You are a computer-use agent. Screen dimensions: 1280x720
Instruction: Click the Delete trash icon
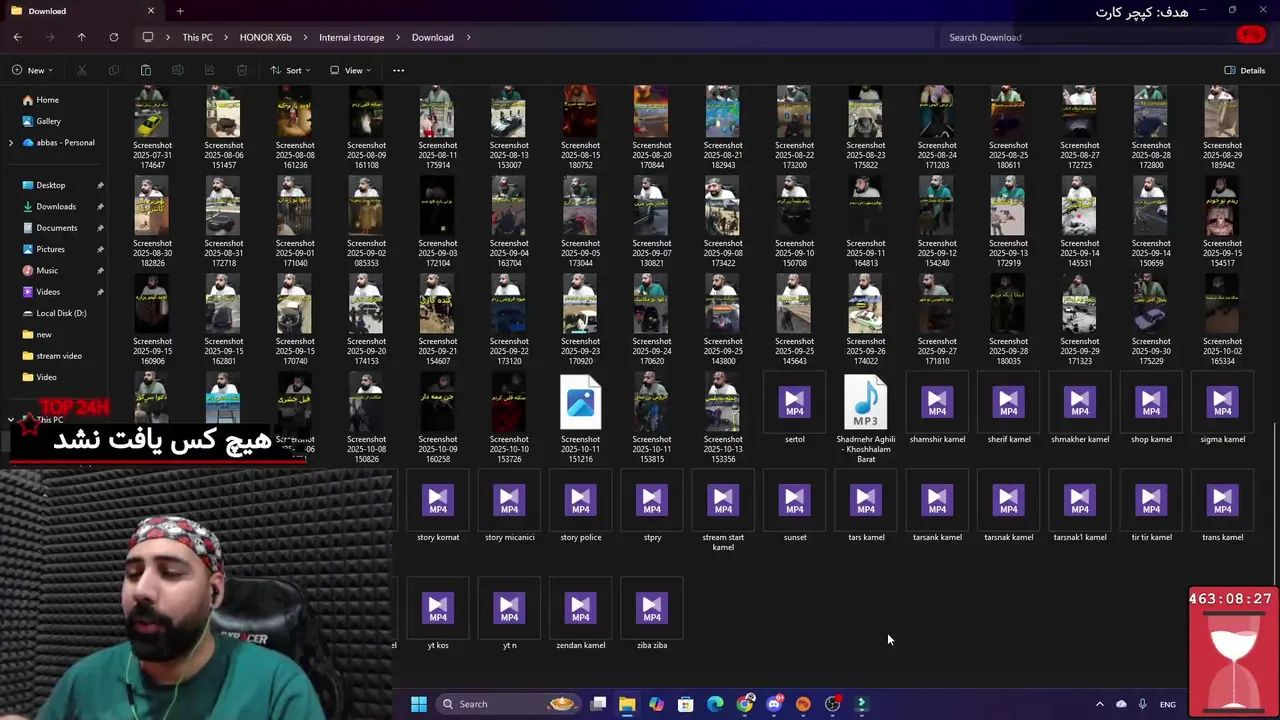(242, 70)
